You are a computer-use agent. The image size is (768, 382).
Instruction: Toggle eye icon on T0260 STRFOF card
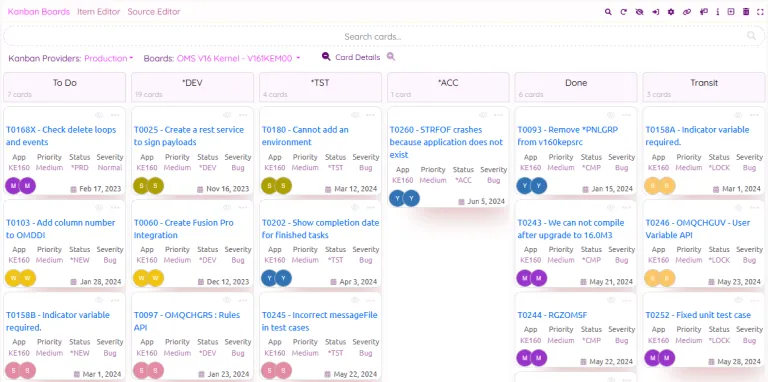[482, 115]
